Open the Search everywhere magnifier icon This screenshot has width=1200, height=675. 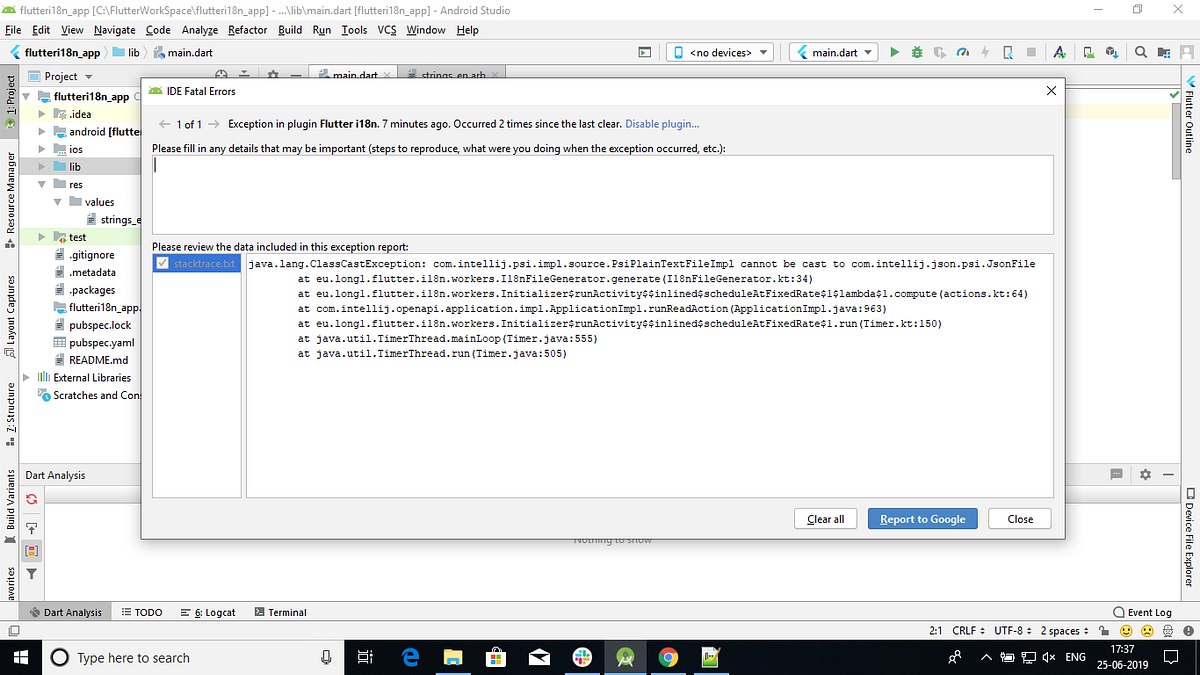click(x=1140, y=52)
